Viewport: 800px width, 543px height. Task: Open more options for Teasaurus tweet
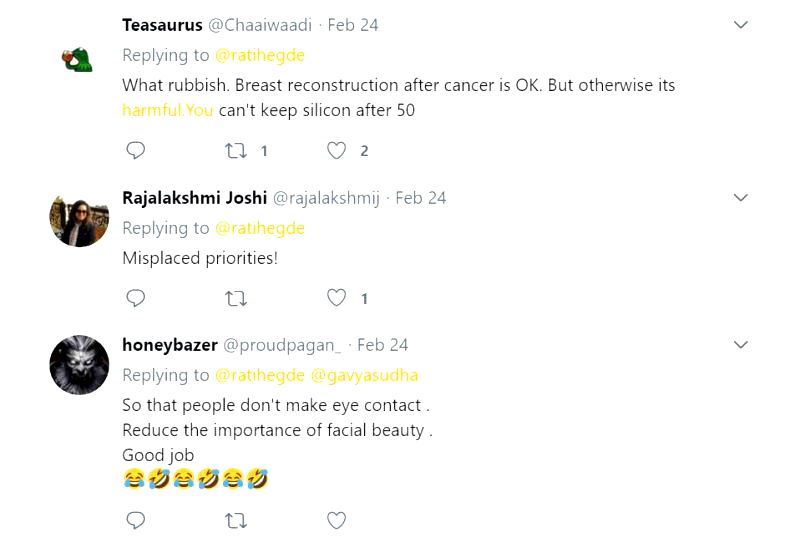pos(741,24)
